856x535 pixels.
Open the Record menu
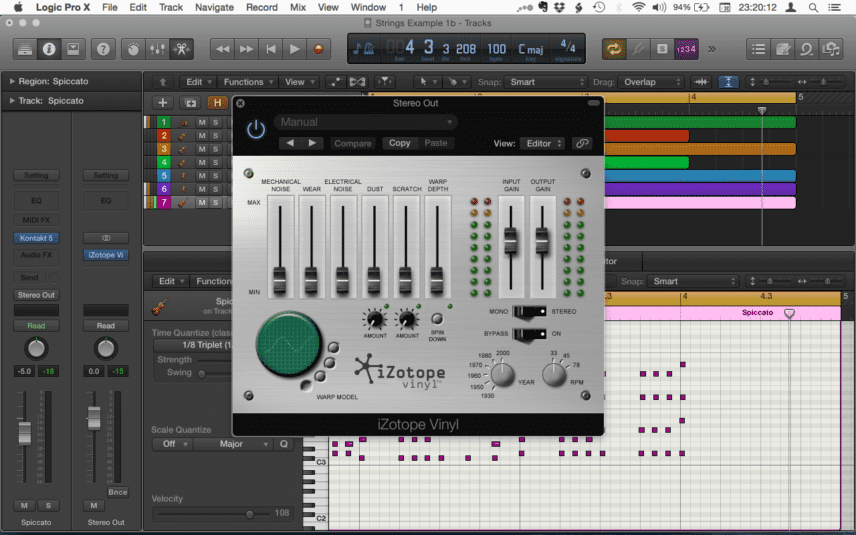[x=261, y=7]
